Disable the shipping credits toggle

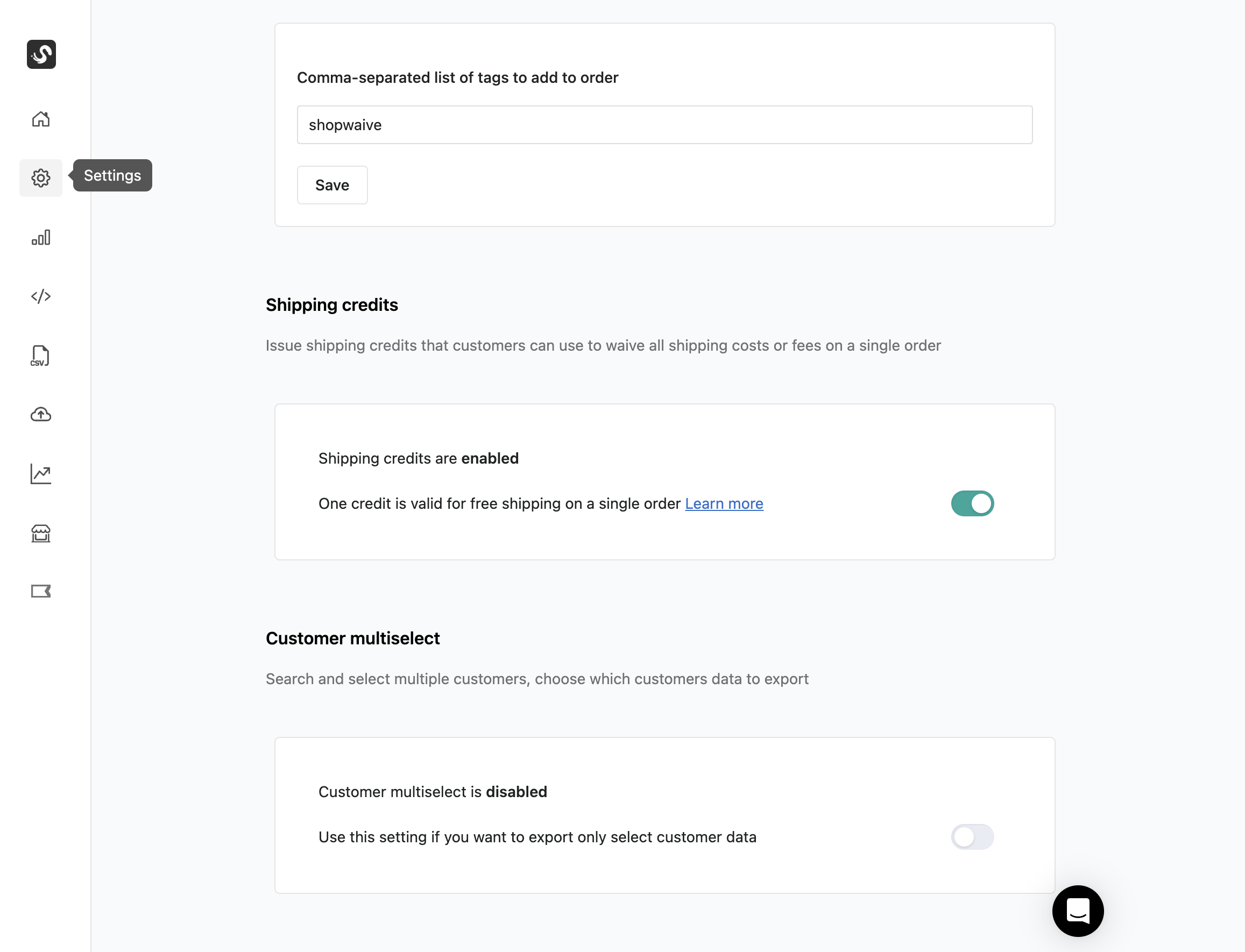972,503
